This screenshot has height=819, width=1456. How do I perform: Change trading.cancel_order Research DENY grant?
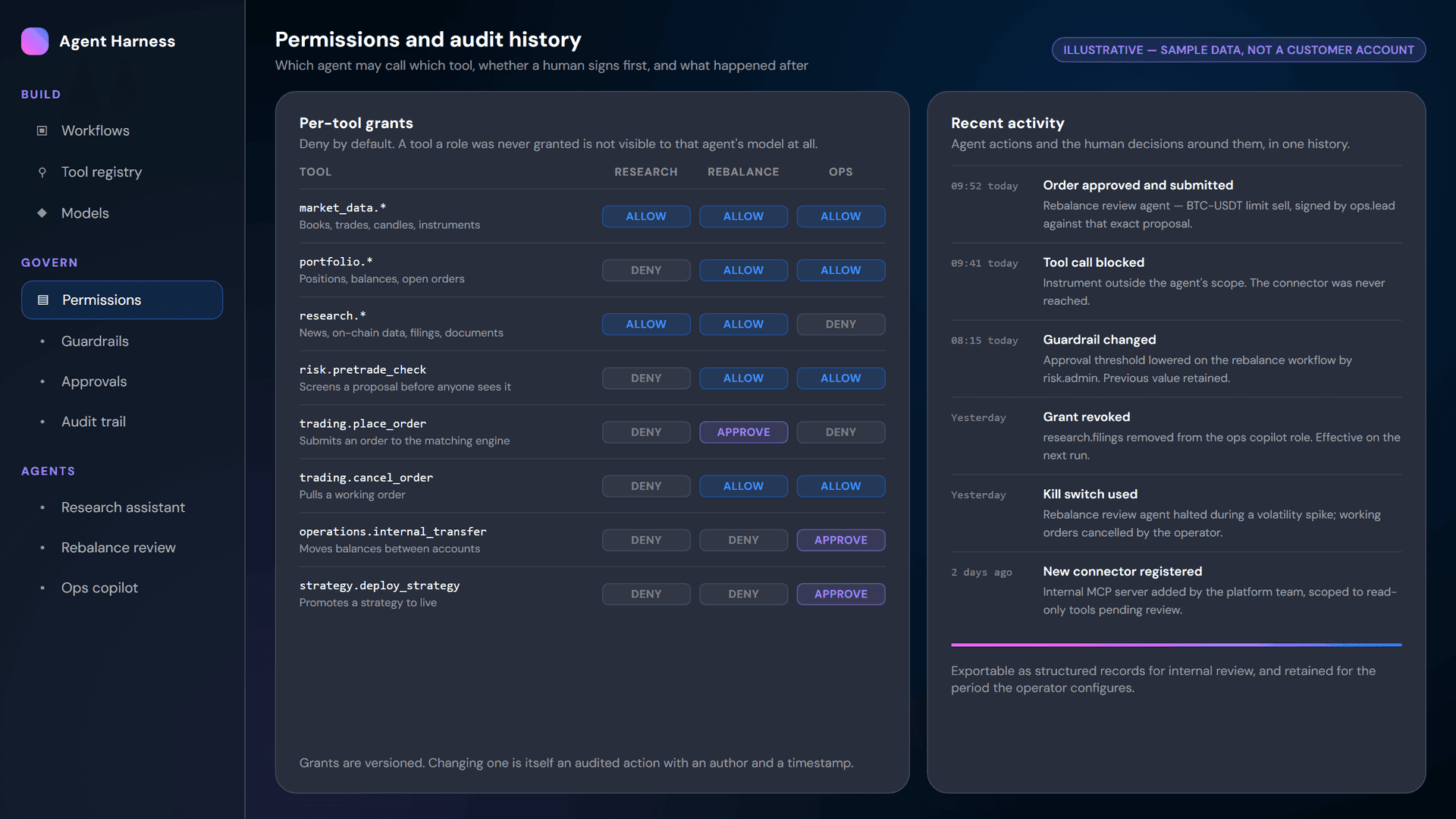coord(646,486)
